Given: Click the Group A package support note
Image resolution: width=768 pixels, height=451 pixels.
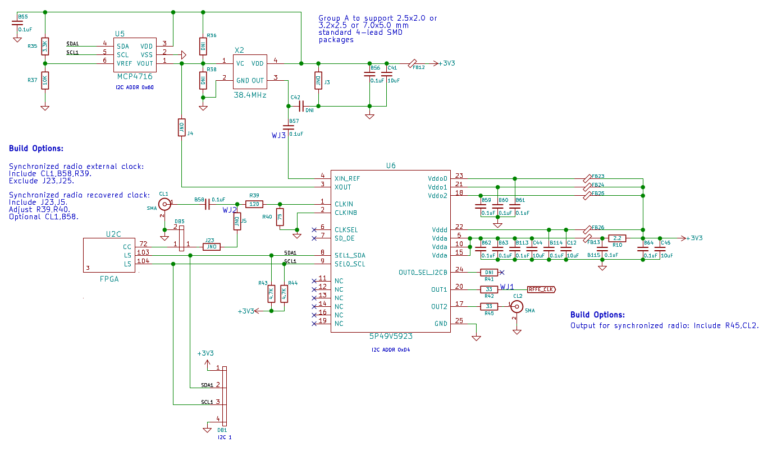Looking at the screenshot, I should tap(377, 28).
